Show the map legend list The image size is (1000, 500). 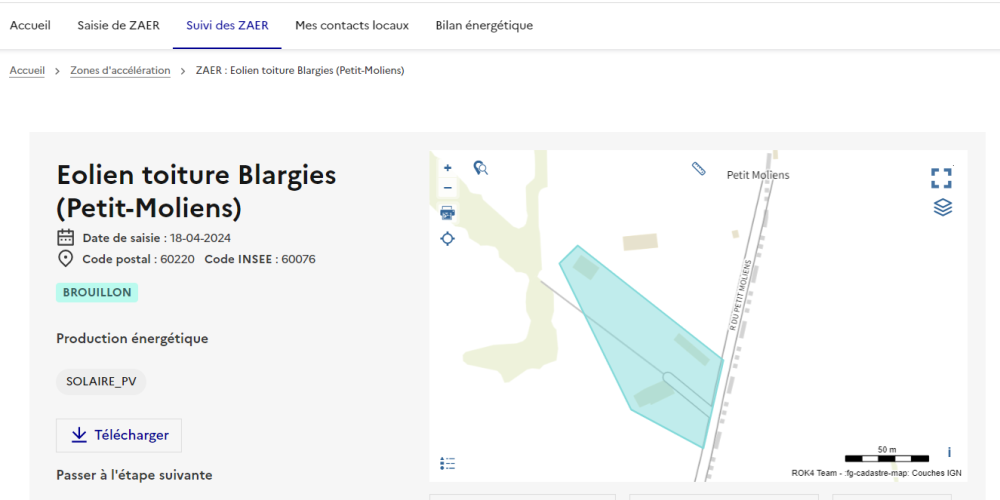(448, 463)
